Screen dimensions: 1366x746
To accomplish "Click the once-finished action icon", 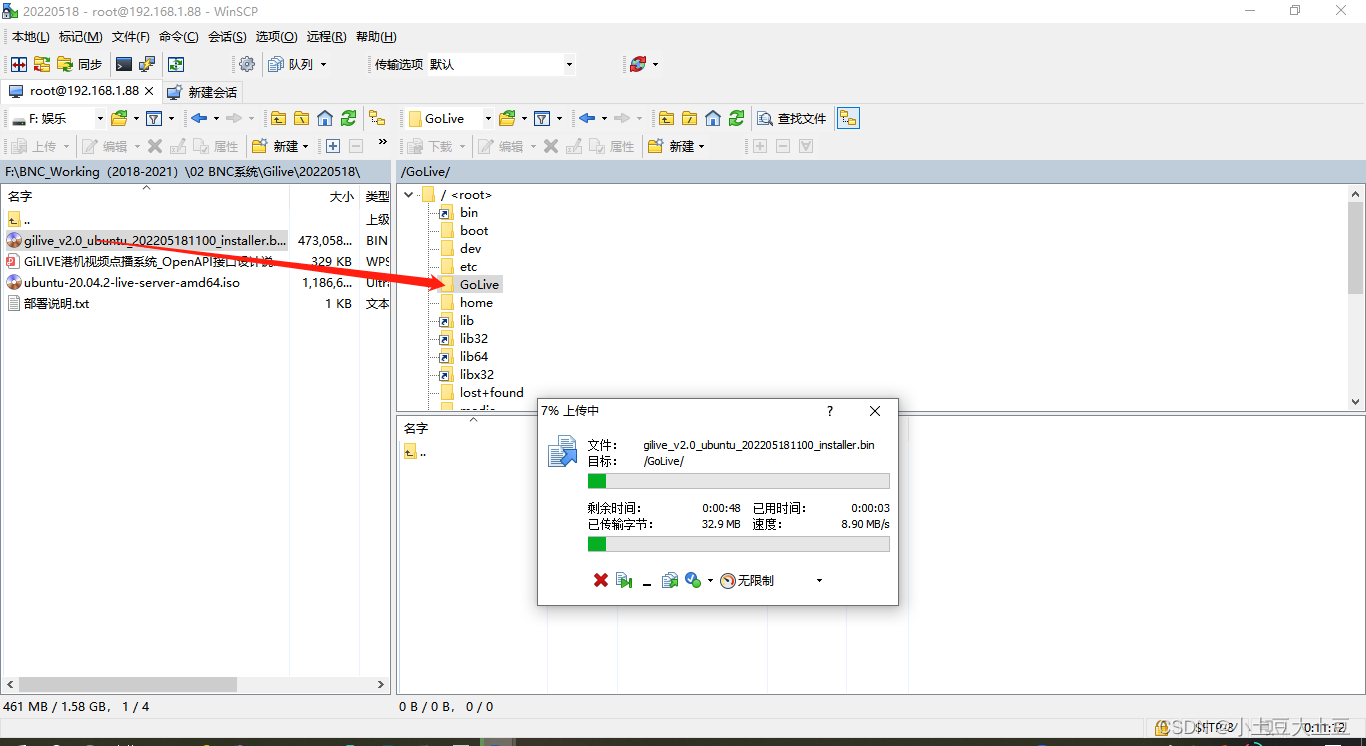I will [693, 580].
